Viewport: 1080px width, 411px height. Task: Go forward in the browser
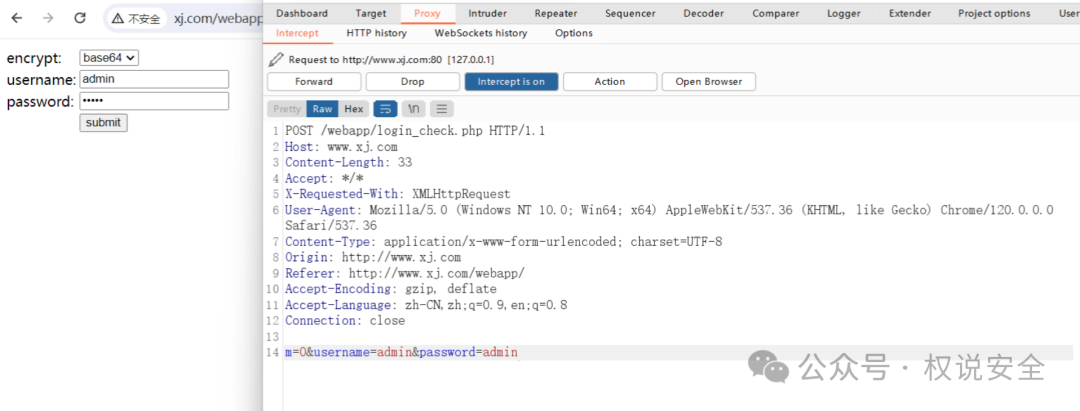tap(48, 18)
